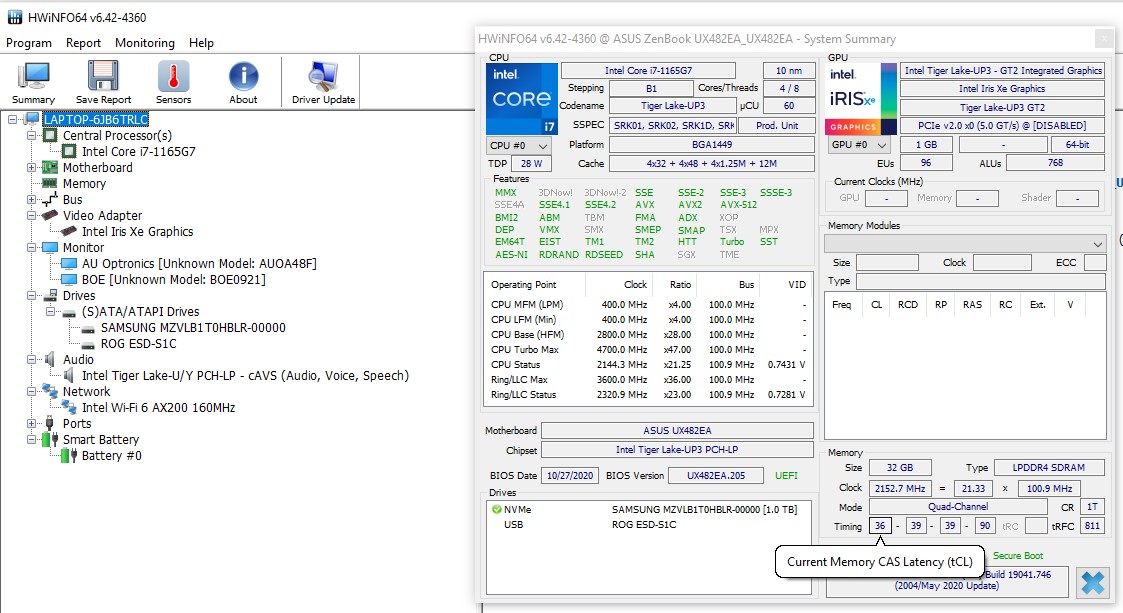Click the blue X close icon in Summary
Screen dimensions: 1123x613
point(1092,583)
